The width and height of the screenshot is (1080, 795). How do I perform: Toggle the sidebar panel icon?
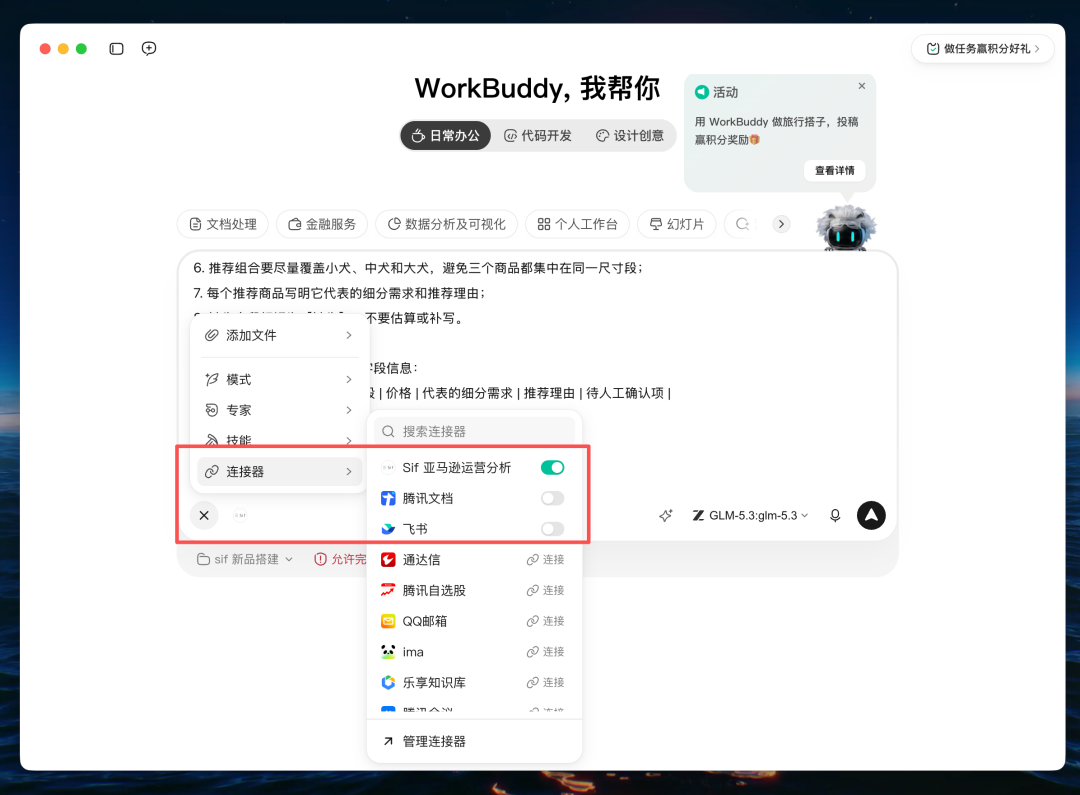tap(116, 49)
